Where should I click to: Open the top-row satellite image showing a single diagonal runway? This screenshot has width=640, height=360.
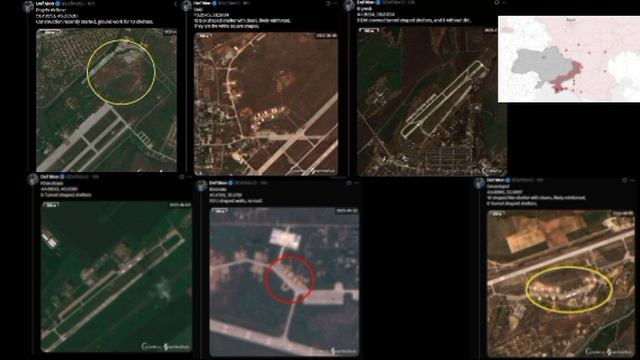click(431, 102)
